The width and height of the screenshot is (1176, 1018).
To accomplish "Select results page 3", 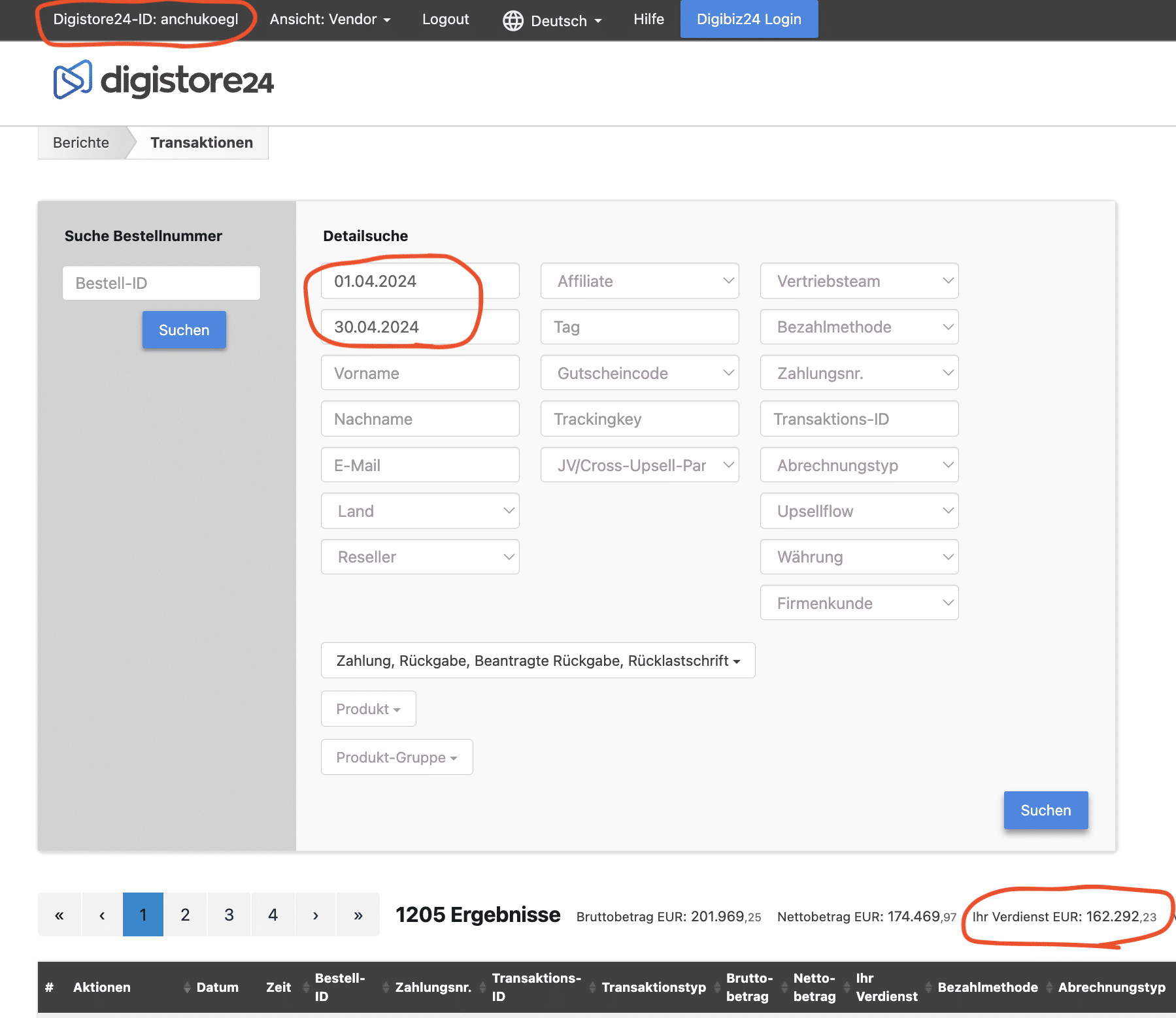I will [x=229, y=915].
